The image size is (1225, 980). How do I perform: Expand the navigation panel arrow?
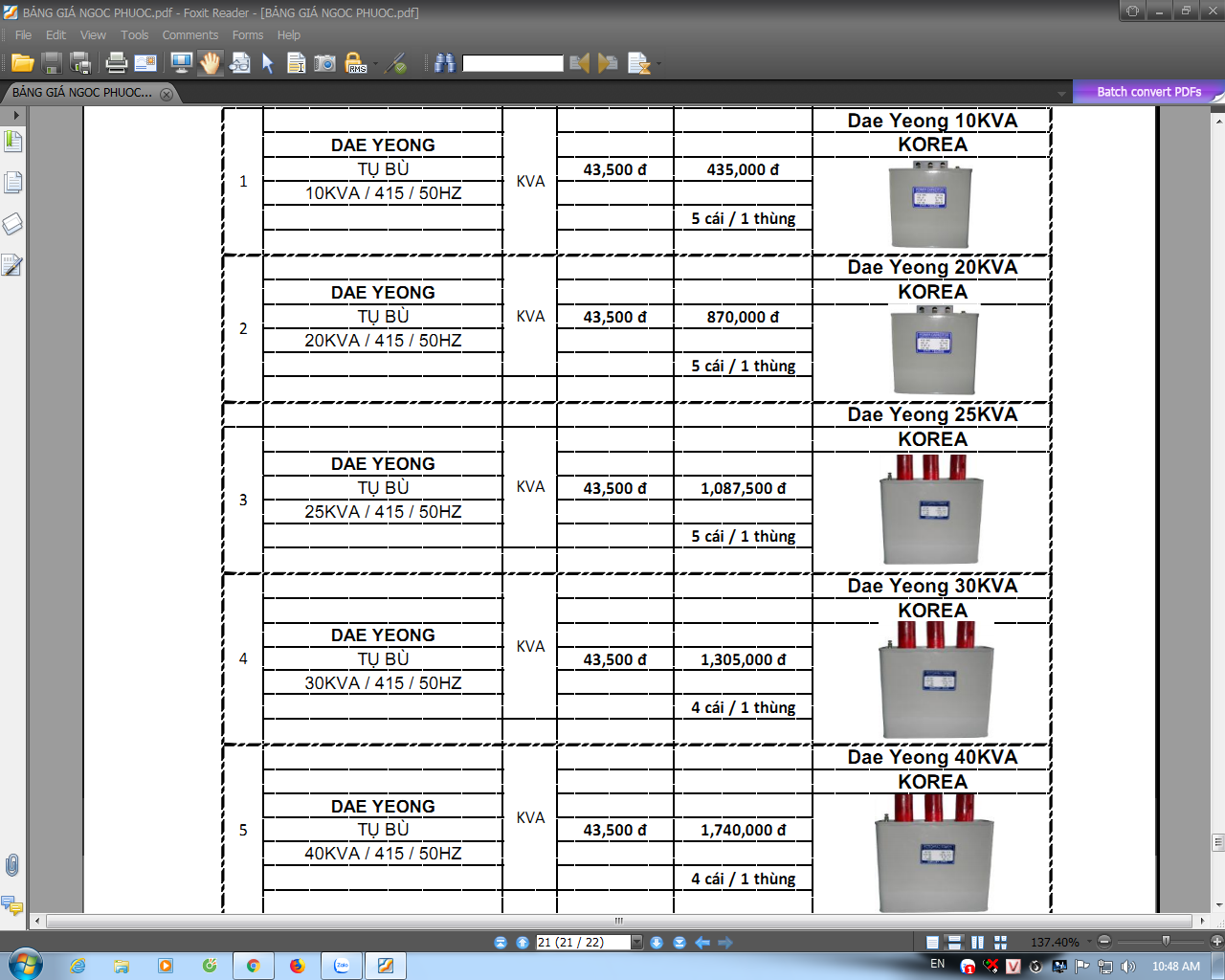click(x=16, y=115)
